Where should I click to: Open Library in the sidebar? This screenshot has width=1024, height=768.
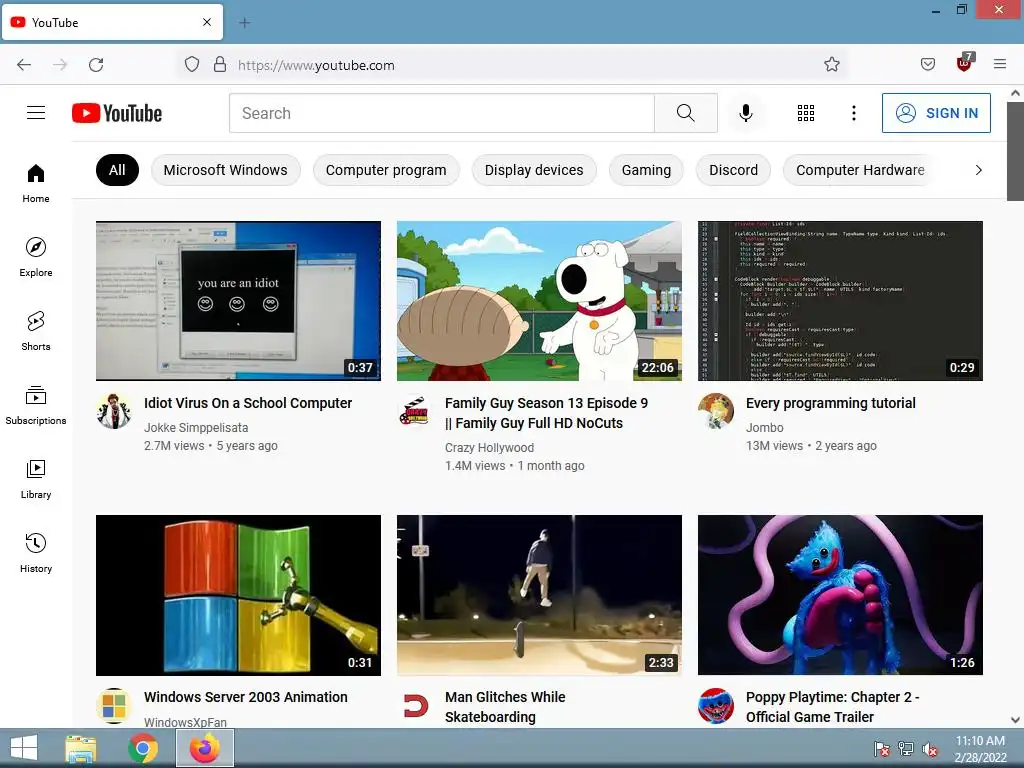click(x=36, y=479)
